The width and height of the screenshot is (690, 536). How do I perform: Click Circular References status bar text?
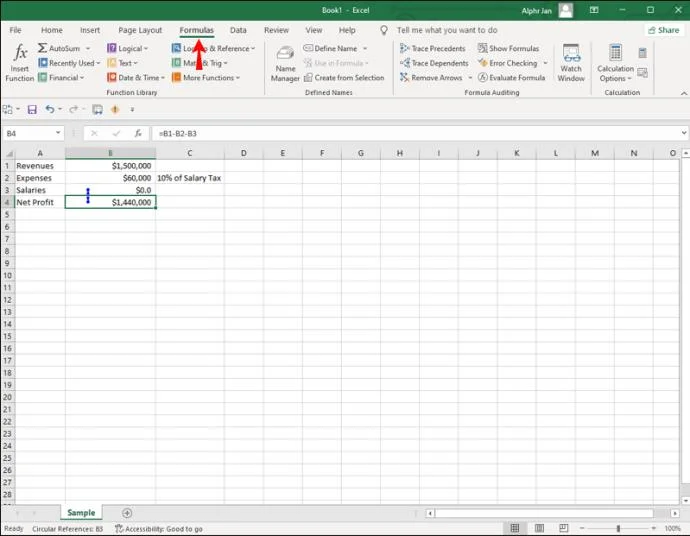[67, 529]
